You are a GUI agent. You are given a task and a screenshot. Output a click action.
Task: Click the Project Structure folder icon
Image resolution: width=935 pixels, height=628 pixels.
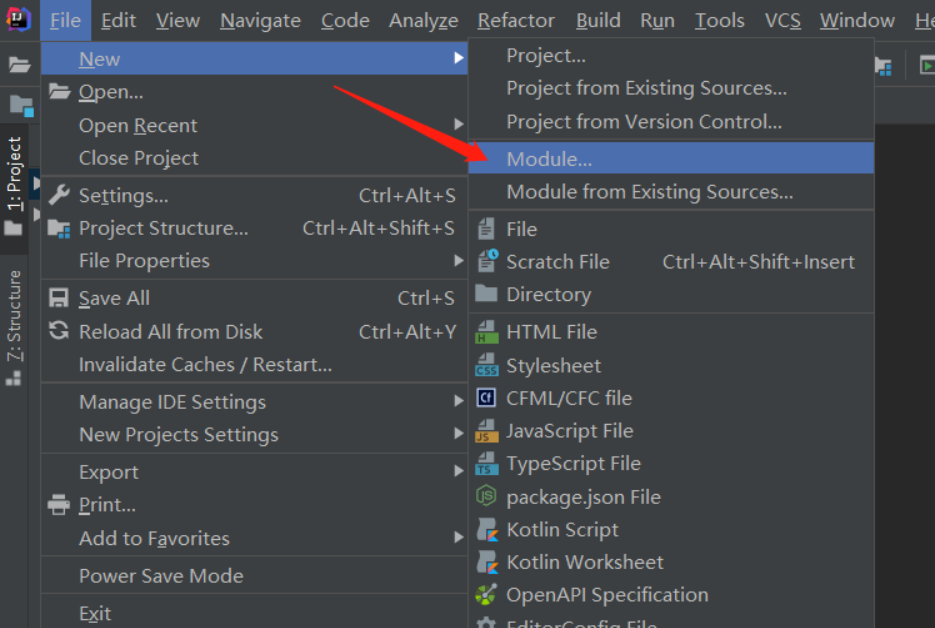[x=59, y=228]
